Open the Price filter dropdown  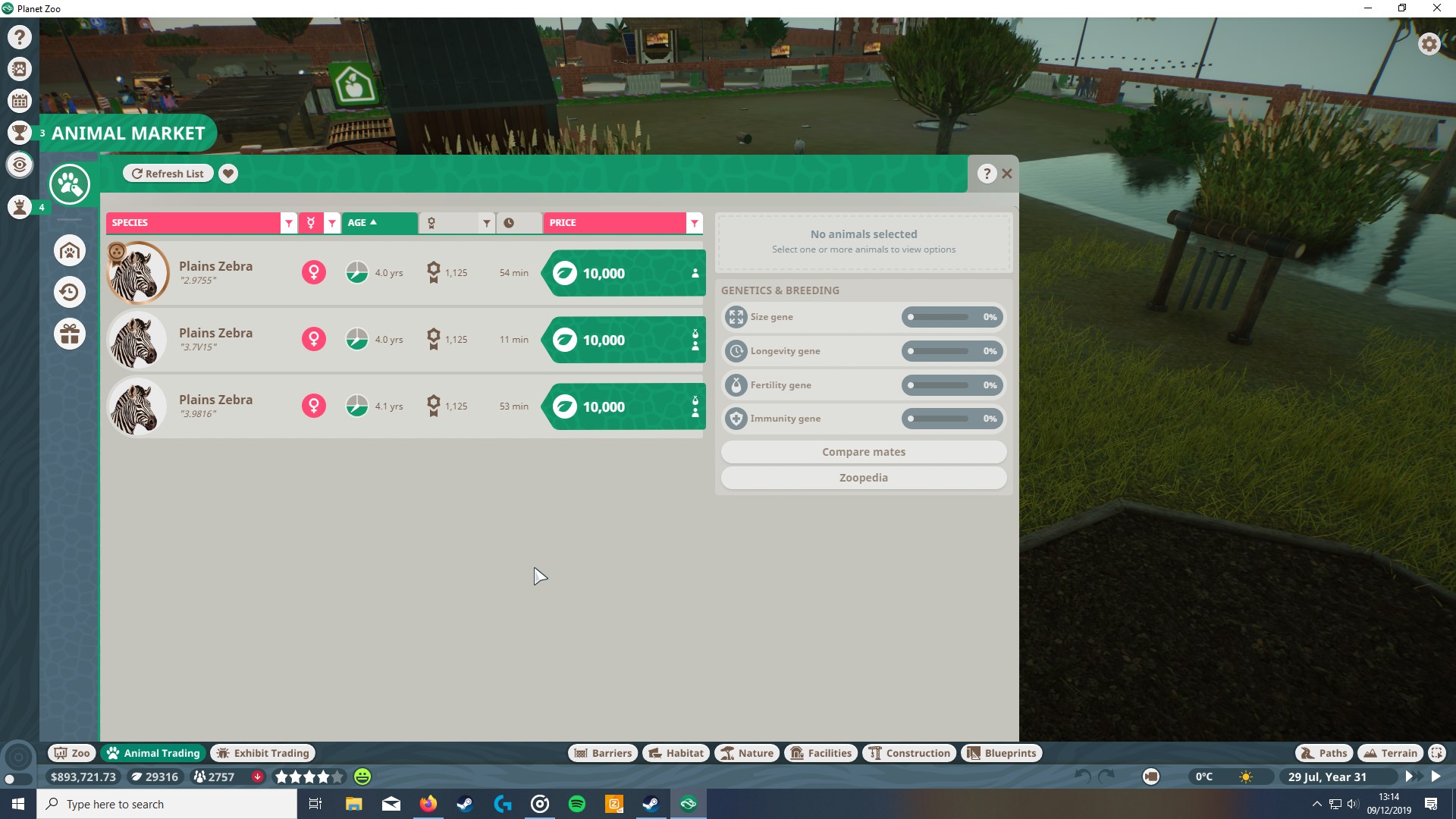[694, 223]
